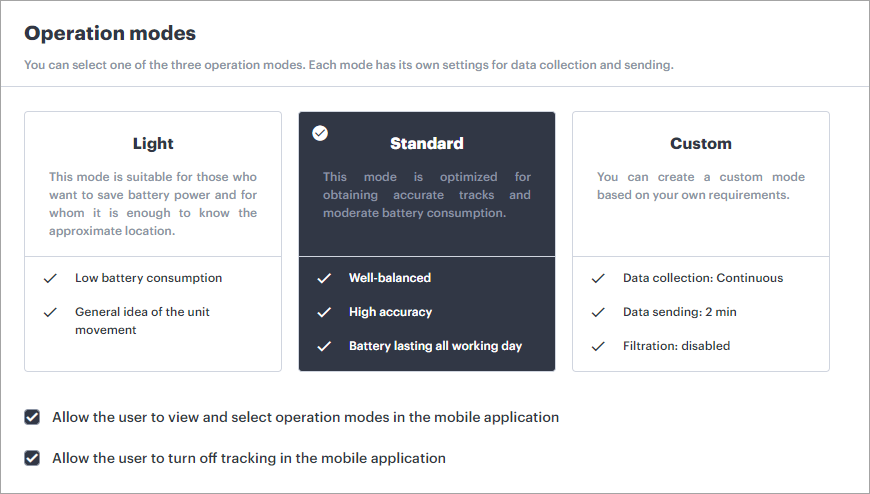Select the Standard operation mode card
Image resolution: width=870 pixels, height=494 pixels.
(427, 144)
